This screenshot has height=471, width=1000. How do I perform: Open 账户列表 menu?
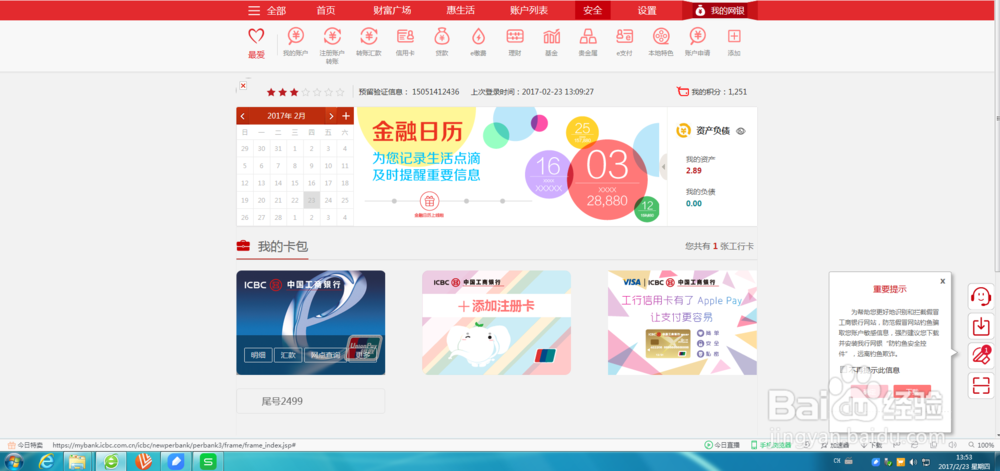pos(529,10)
